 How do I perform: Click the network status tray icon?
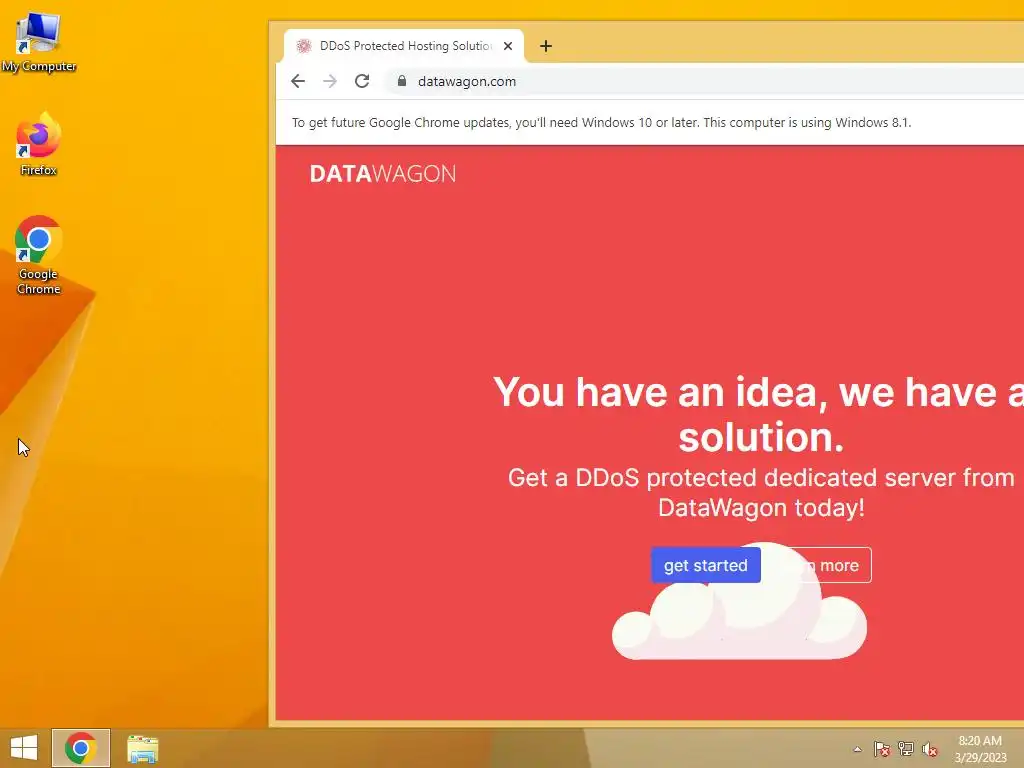(906, 749)
